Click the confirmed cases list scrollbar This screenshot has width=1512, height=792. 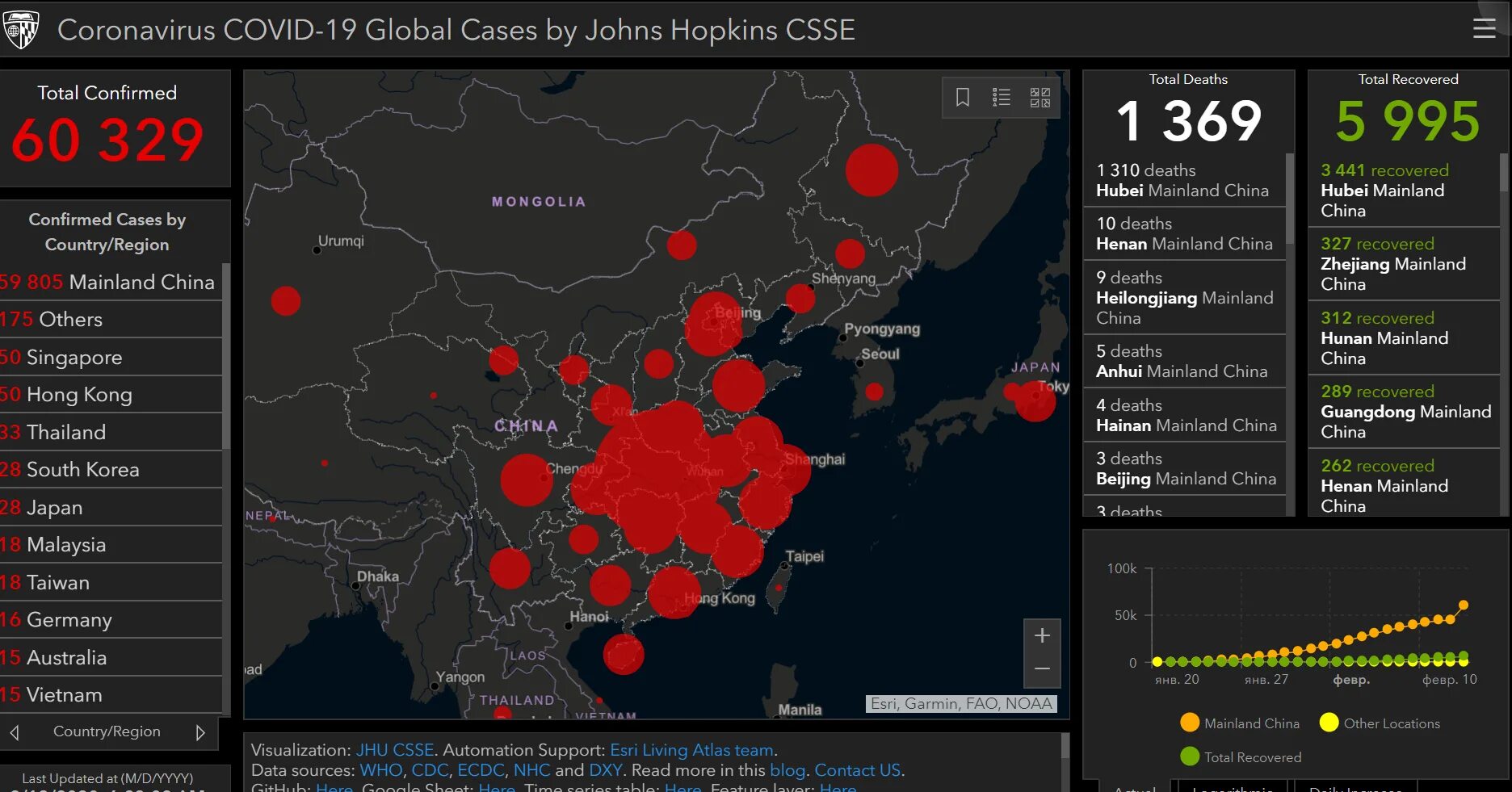point(226,355)
